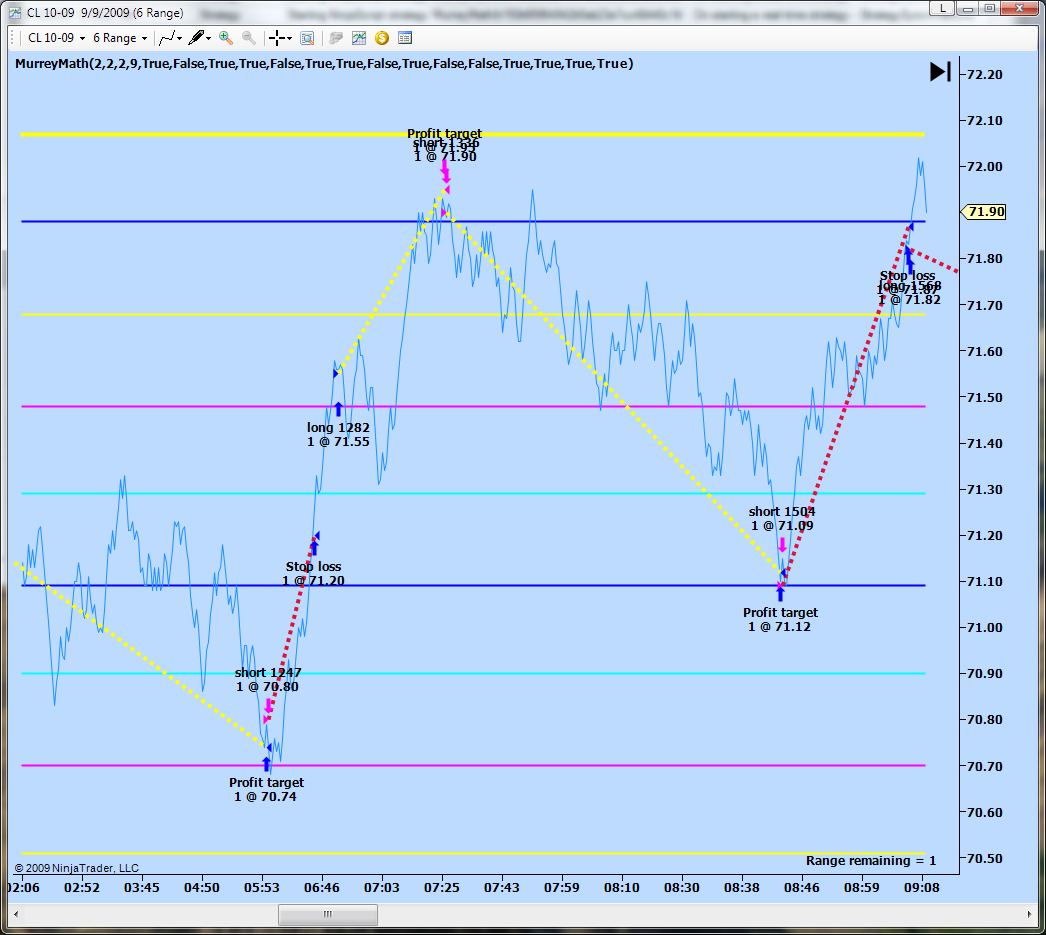Click the 72.00 price axis label
The image size is (1046, 935).
[x=985, y=167]
